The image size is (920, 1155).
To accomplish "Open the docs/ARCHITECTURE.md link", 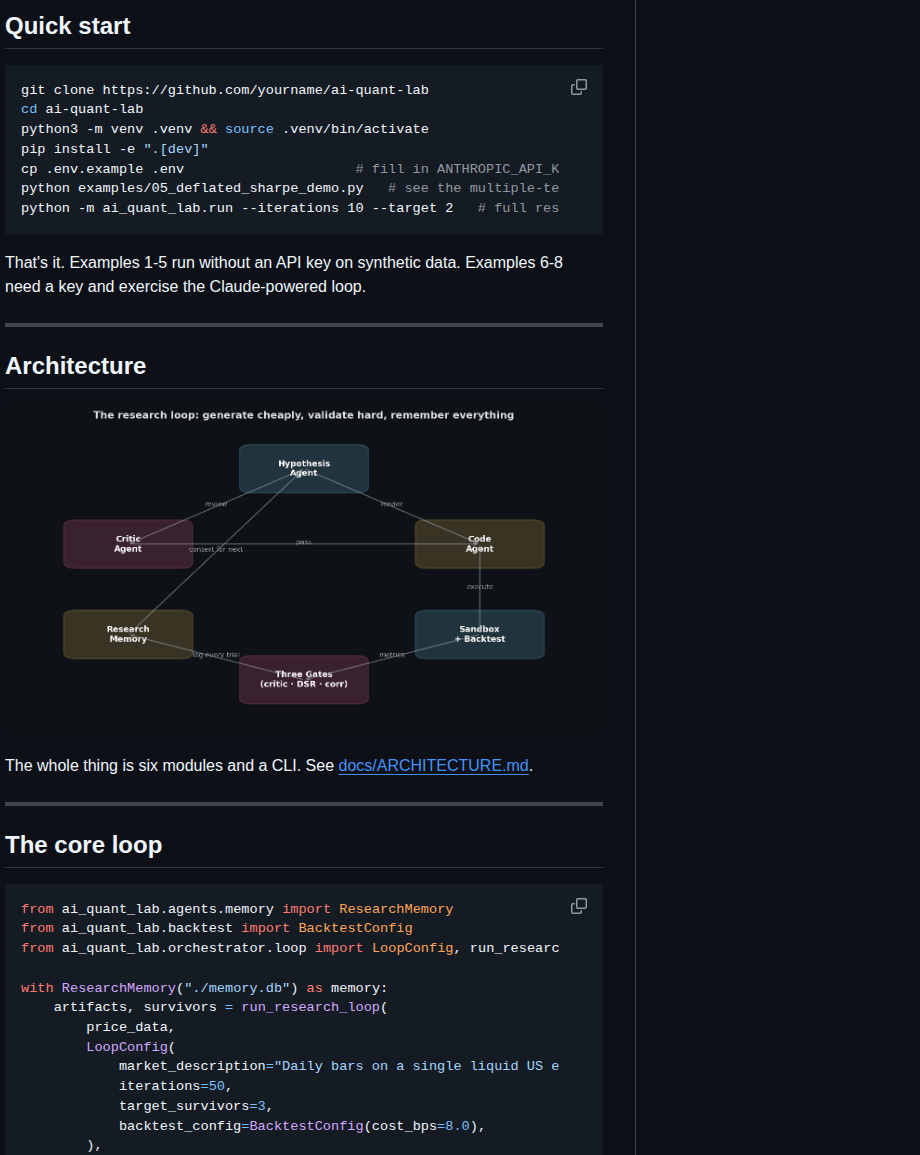I will (x=433, y=765).
